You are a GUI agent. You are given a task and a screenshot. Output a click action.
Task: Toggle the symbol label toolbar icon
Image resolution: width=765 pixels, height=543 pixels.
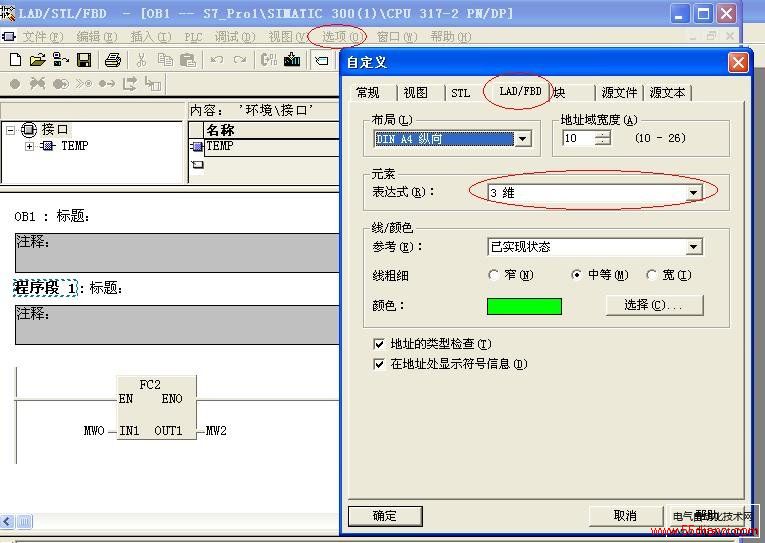pyautogui.click(x=322, y=61)
